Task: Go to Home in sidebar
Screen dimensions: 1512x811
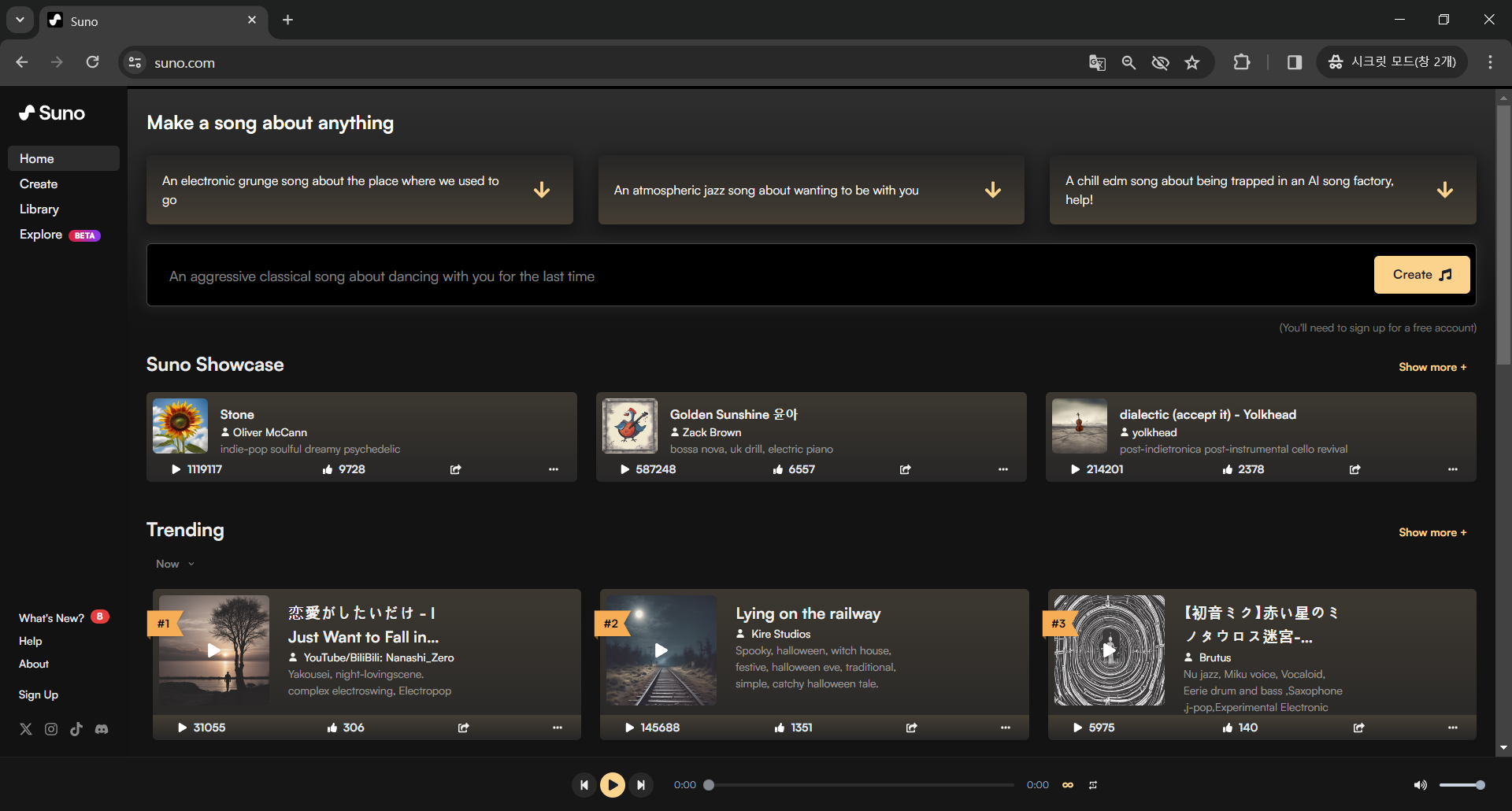Action: point(64,158)
